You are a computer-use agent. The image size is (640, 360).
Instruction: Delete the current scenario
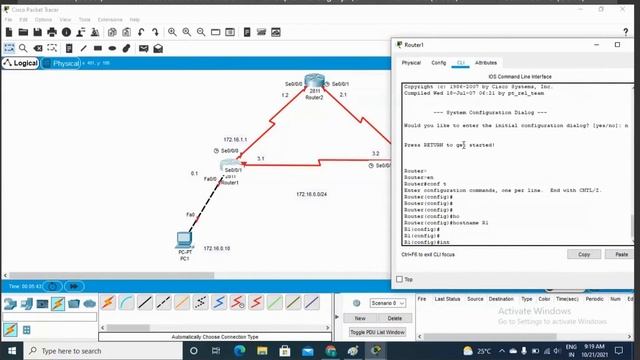pyautogui.click(x=394, y=318)
